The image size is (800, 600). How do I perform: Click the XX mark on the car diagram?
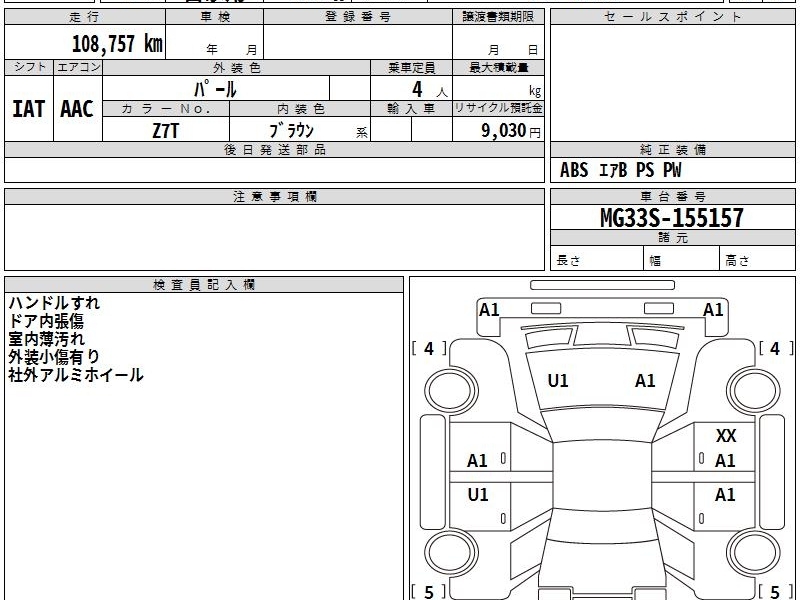coord(726,436)
